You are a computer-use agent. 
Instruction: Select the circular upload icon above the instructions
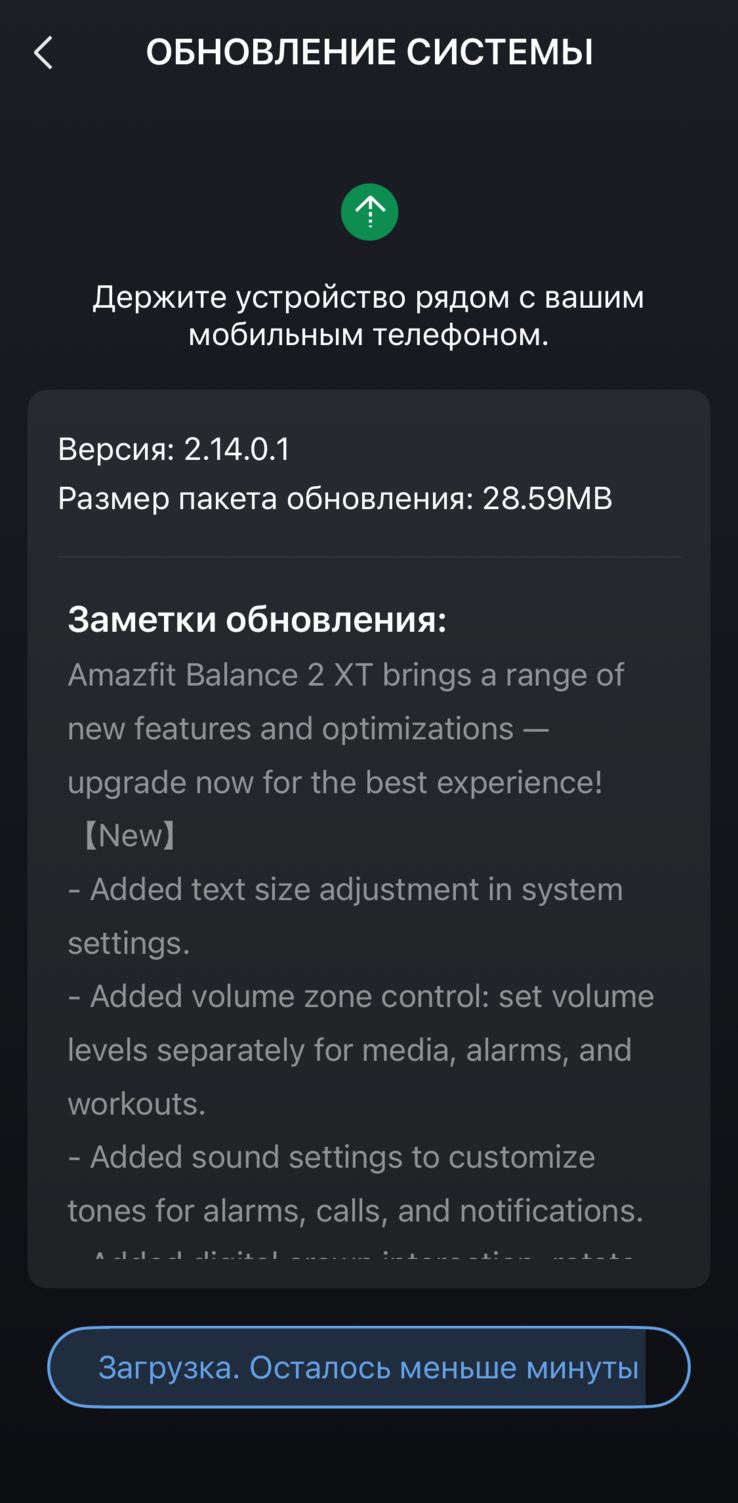[x=369, y=212]
